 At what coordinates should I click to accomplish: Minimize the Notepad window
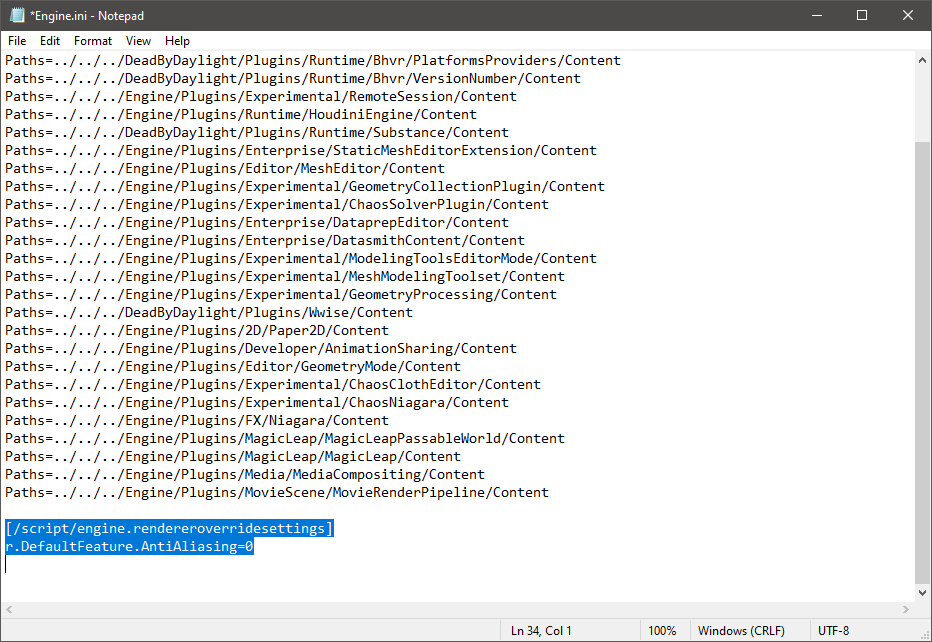(x=817, y=16)
